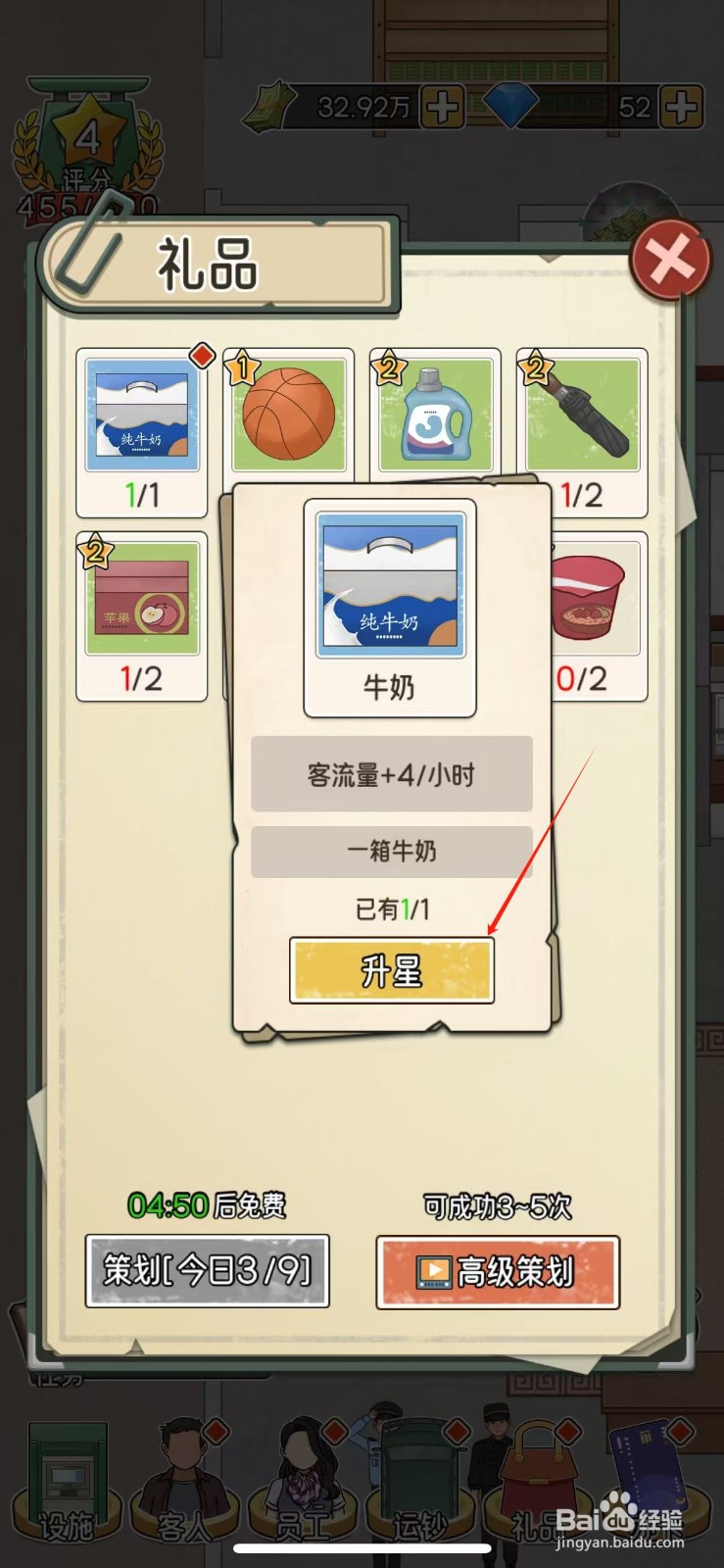
Task: Select the laundry detergent gift item
Action: pos(435,415)
